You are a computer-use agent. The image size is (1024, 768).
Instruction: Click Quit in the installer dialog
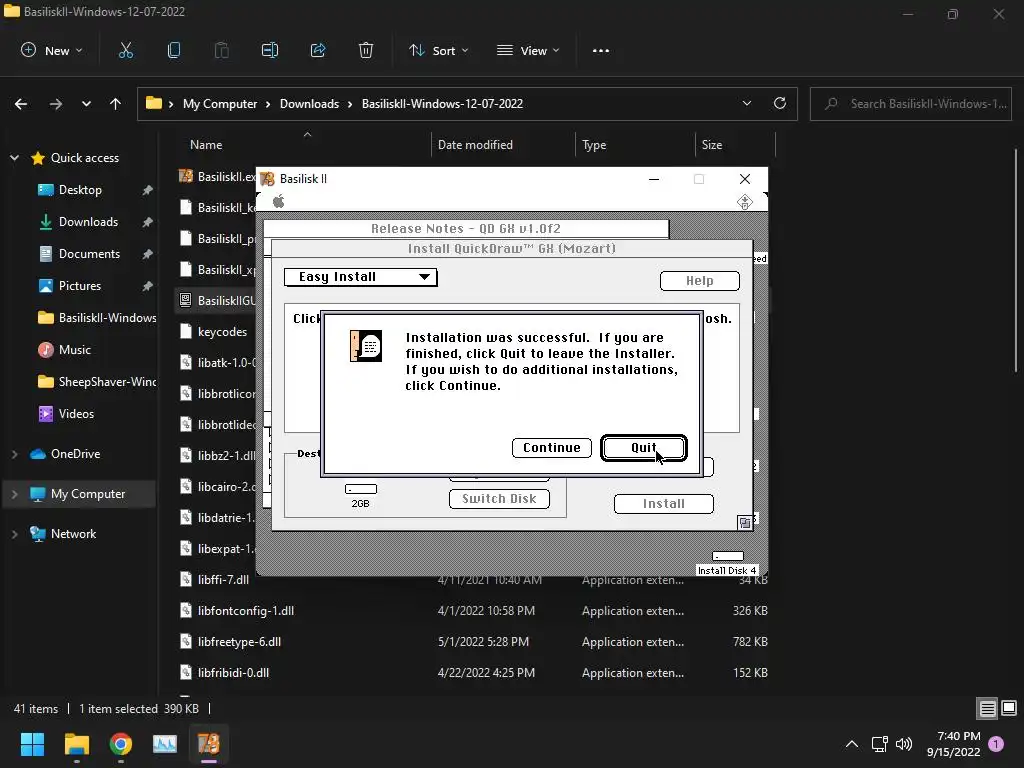[x=643, y=448]
